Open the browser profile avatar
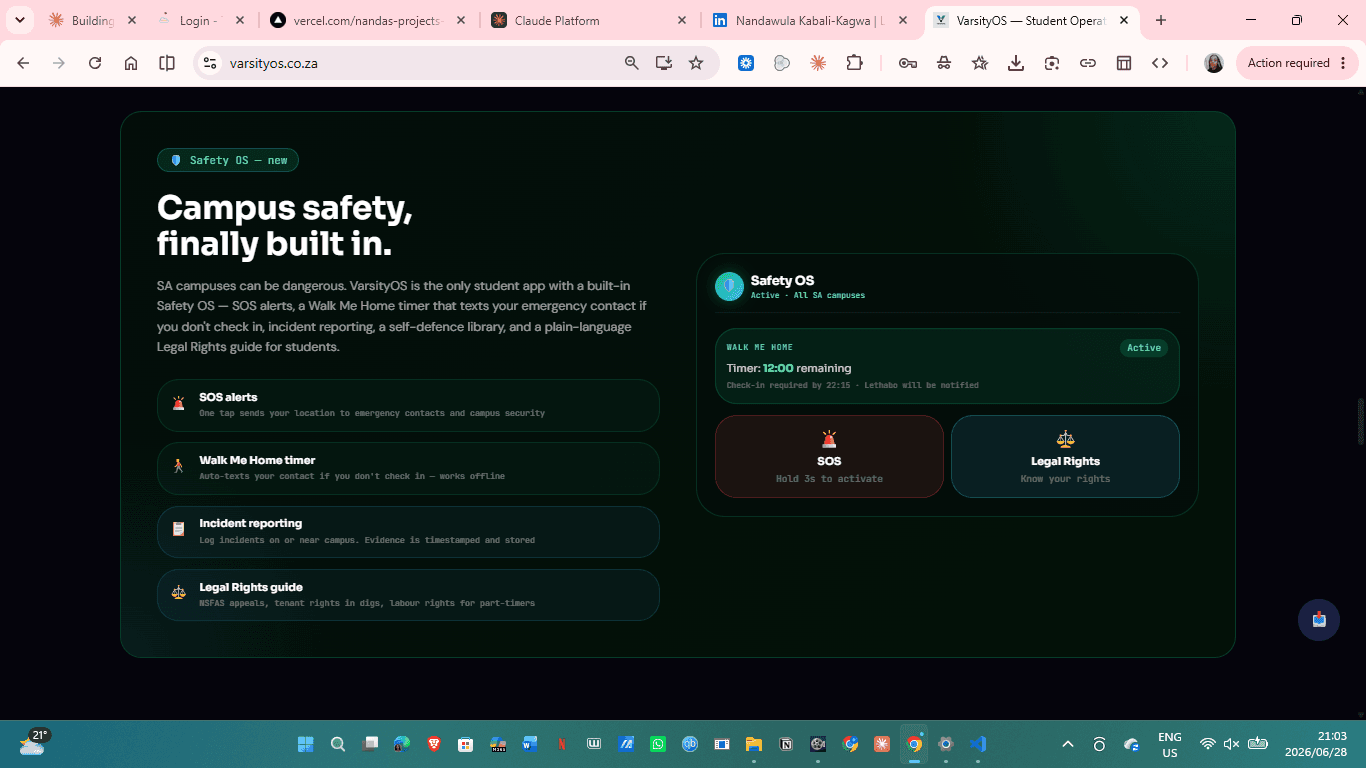This screenshot has height=768, width=1366. tap(1214, 63)
